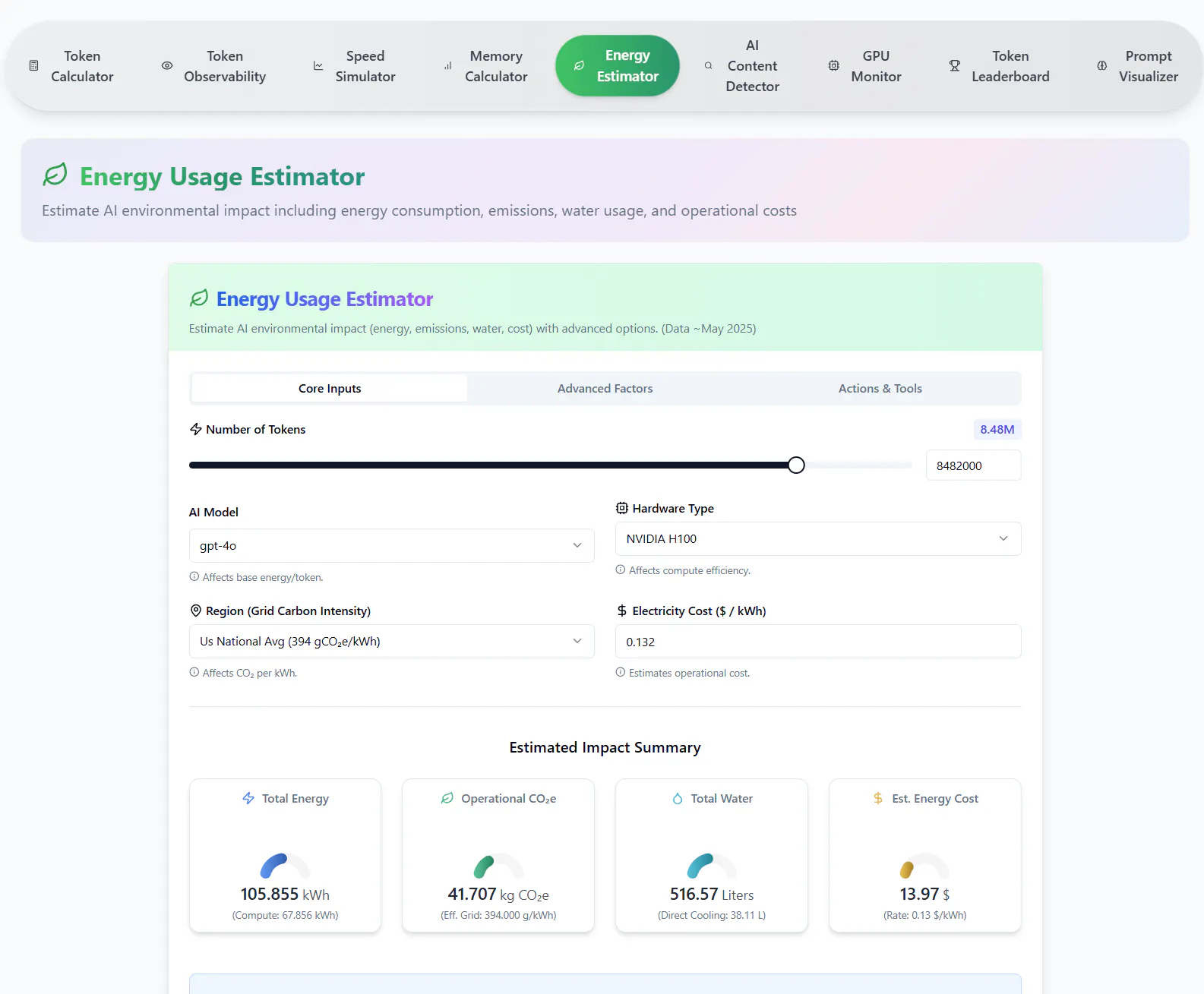The width and height of the screenshot is (1204, 994).
Task: Click the lightning icon on Total Energy card
Action: pos(248,798)
